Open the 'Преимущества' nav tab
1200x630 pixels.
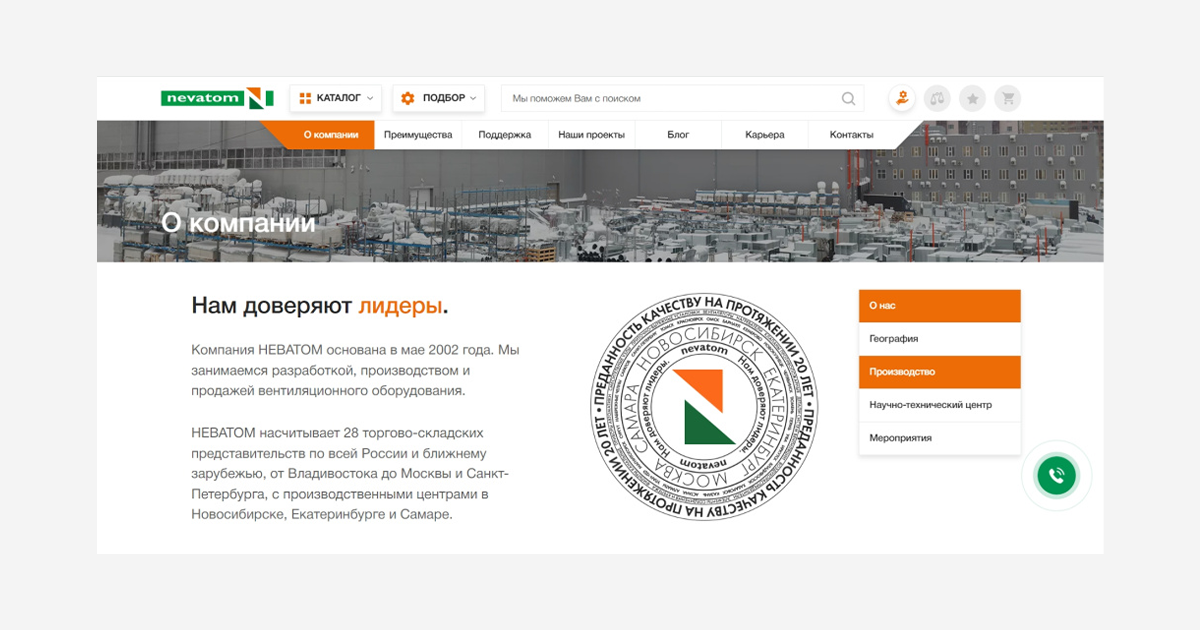click(x=418, y=135)
